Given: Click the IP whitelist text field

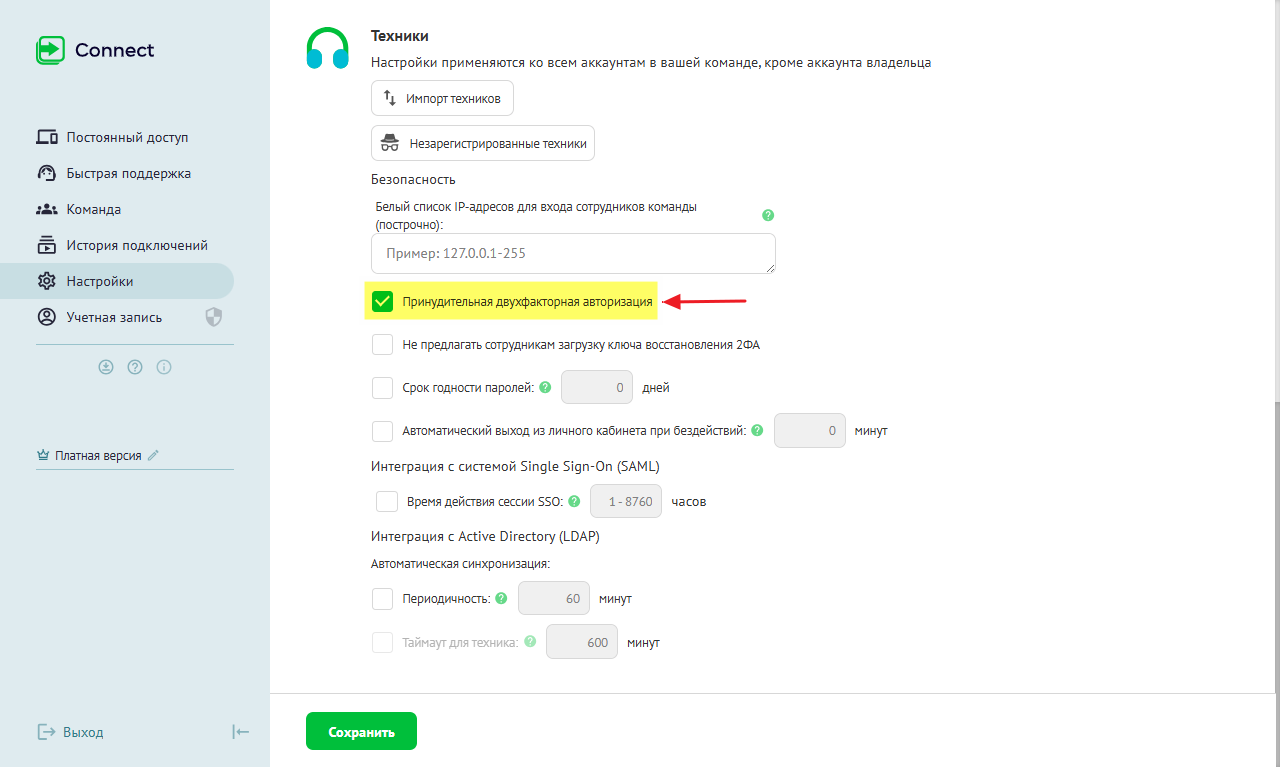Looking at the screenshot, I should click(x=573, y=254).
